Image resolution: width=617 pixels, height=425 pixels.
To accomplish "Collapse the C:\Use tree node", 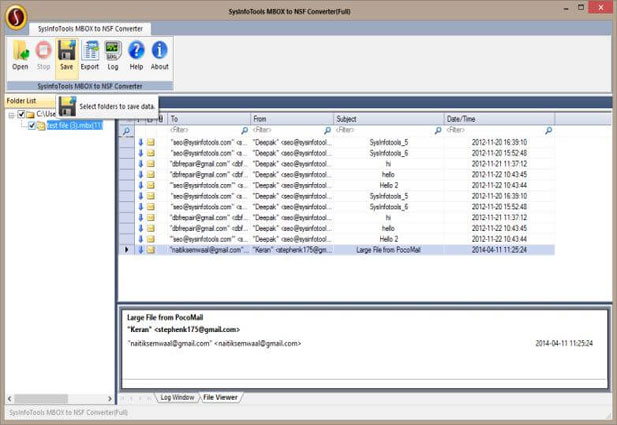I will coord(11,115).
